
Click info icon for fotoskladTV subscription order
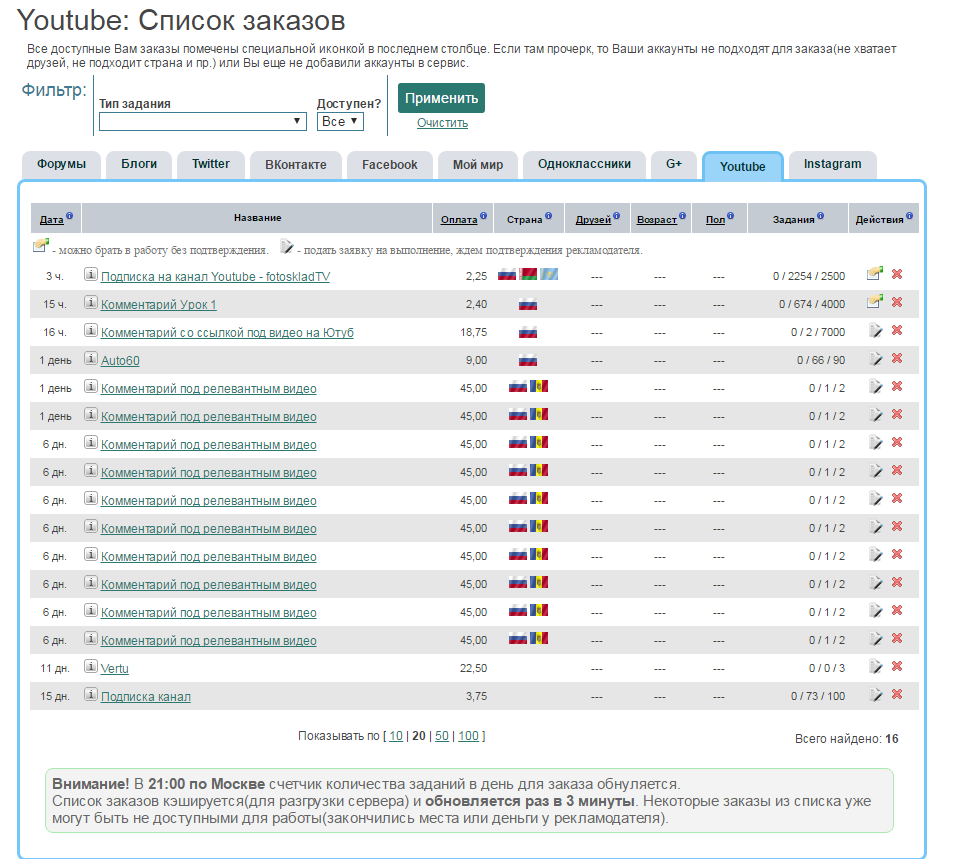point(91,274)
